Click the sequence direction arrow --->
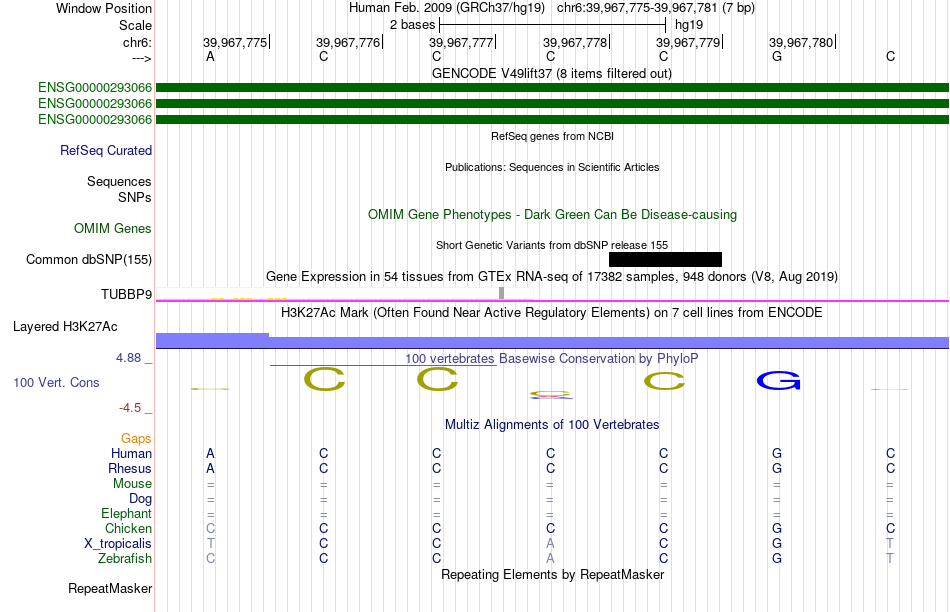Image resolution: width=950 pixels, height=612 pixels. click(x=141, y=58)
